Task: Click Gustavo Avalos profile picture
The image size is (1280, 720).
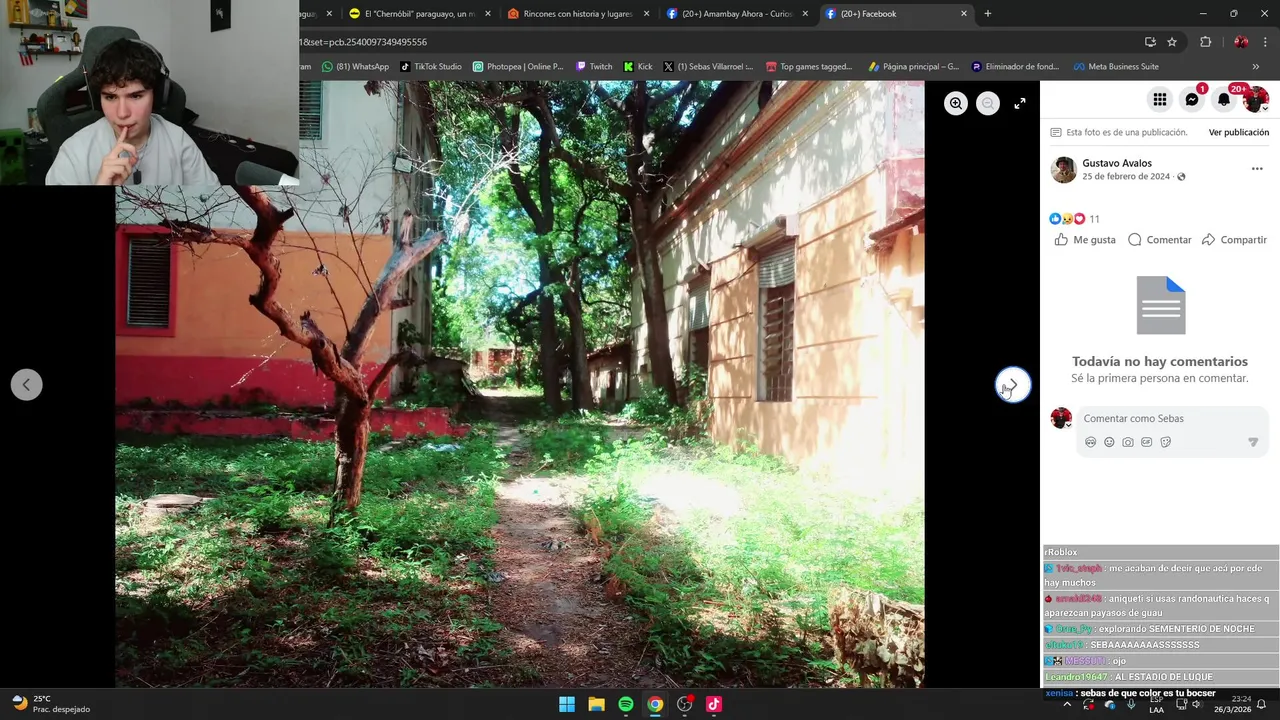Action: click(1063, 170)
